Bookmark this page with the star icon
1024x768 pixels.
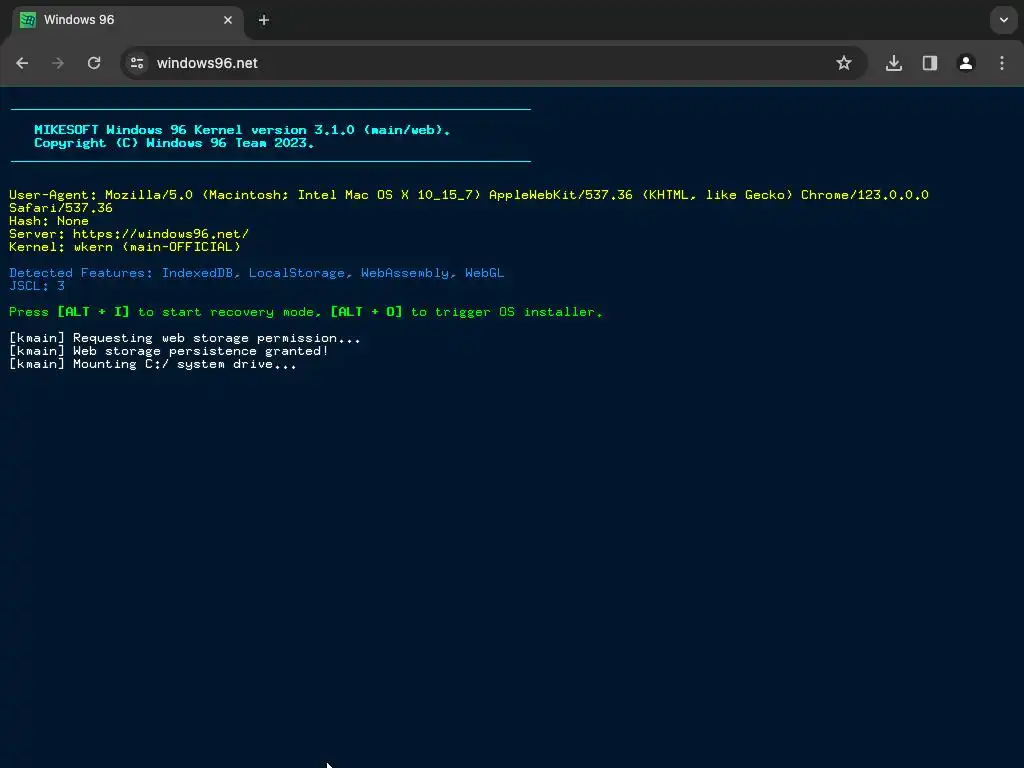tap(844, 63)
